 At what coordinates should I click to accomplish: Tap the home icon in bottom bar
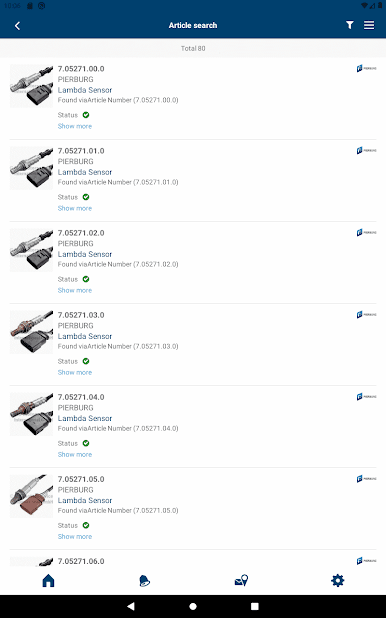click(48, 580)
